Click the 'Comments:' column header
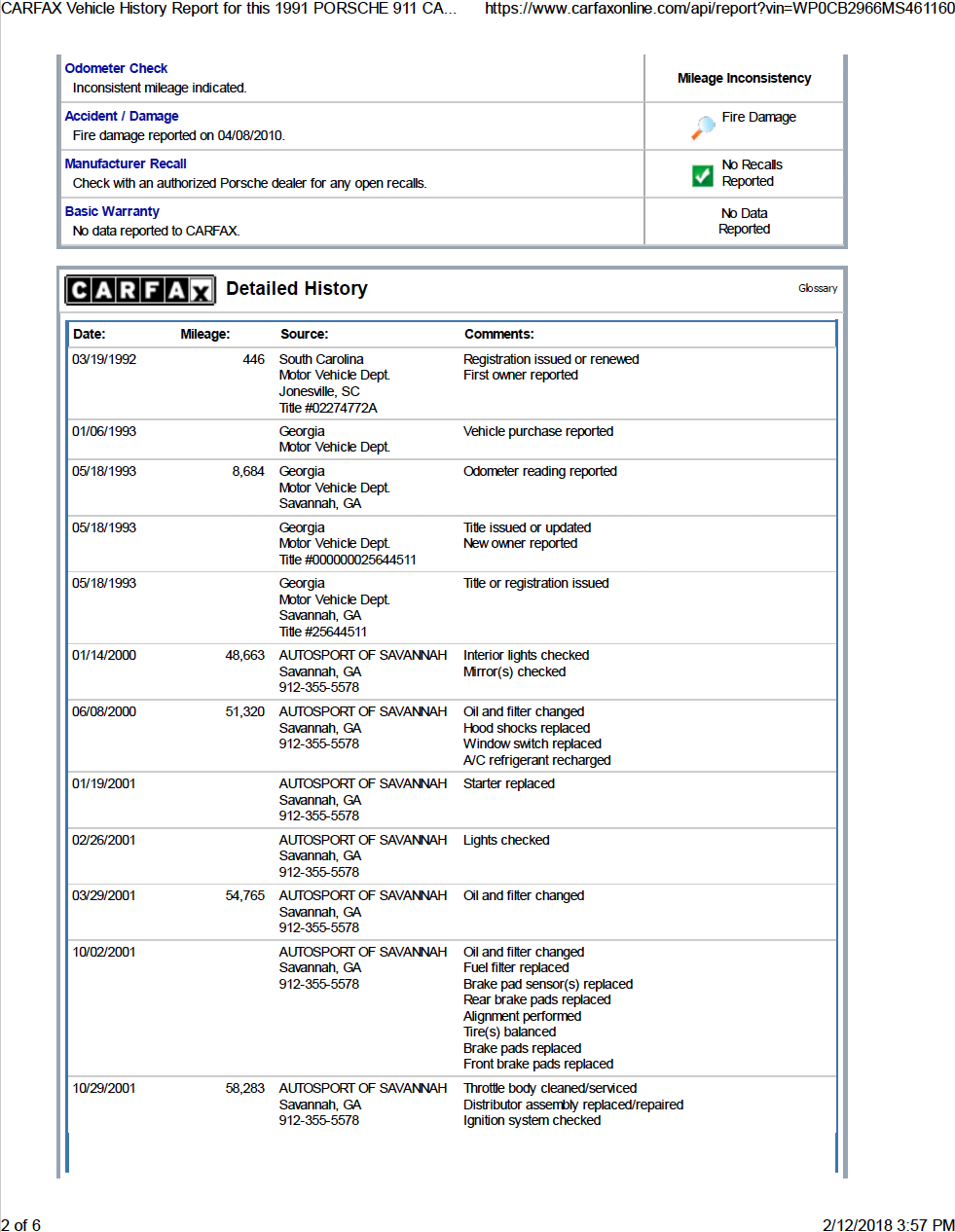The height and width of the screenshot is (1232, 955). tap(499, 334)
